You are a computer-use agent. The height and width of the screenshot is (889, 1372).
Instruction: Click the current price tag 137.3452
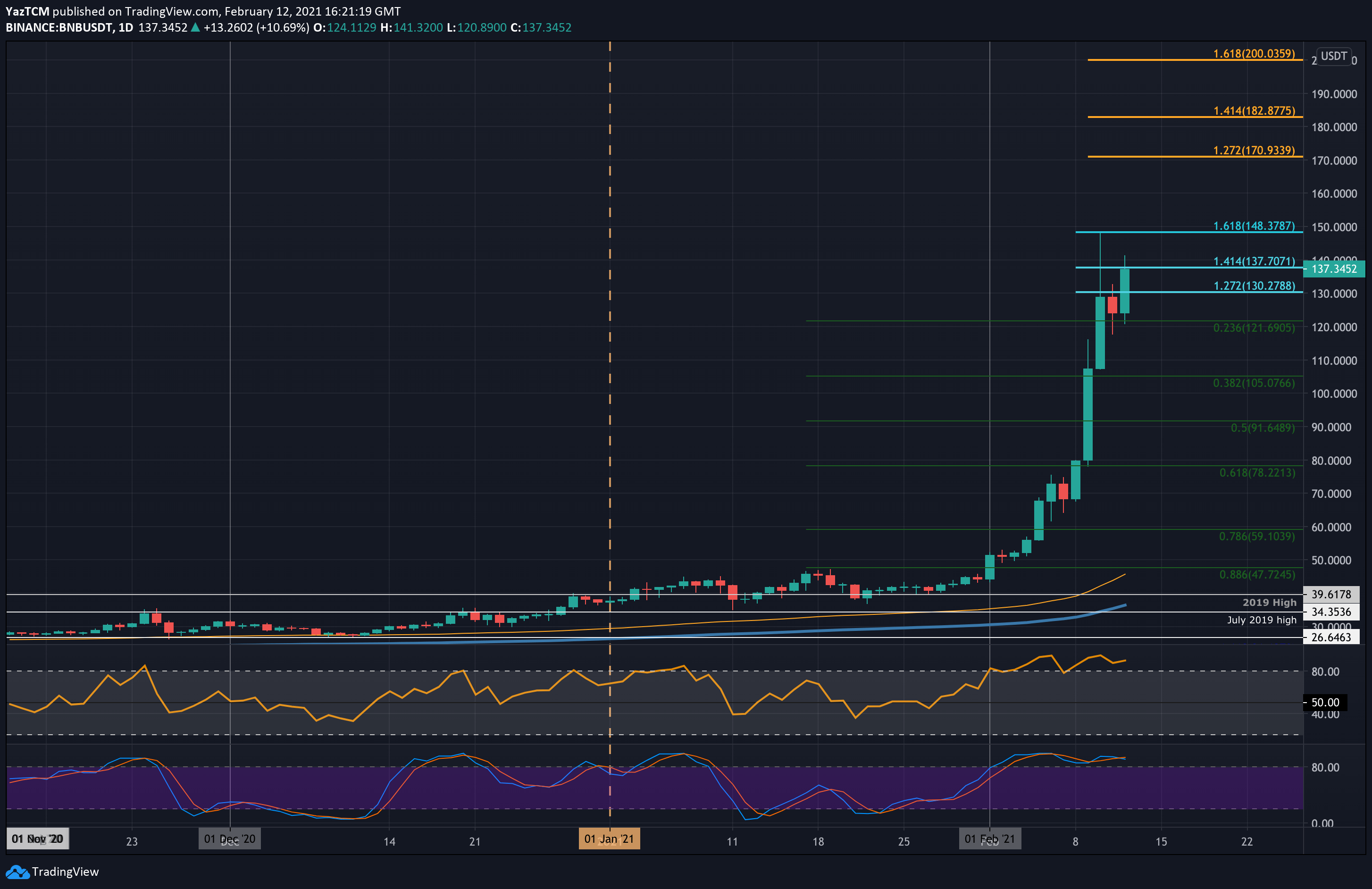coord(1334,268)
